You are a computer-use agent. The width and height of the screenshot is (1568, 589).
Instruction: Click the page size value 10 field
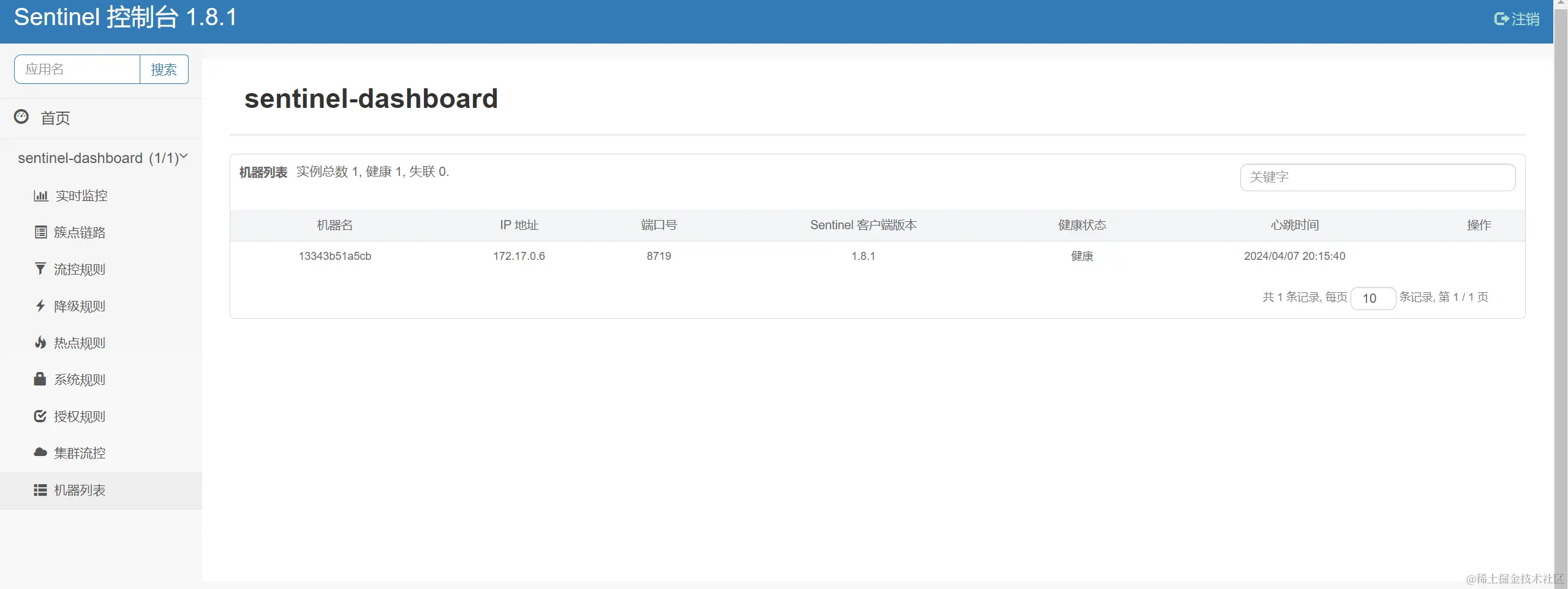1372,297
